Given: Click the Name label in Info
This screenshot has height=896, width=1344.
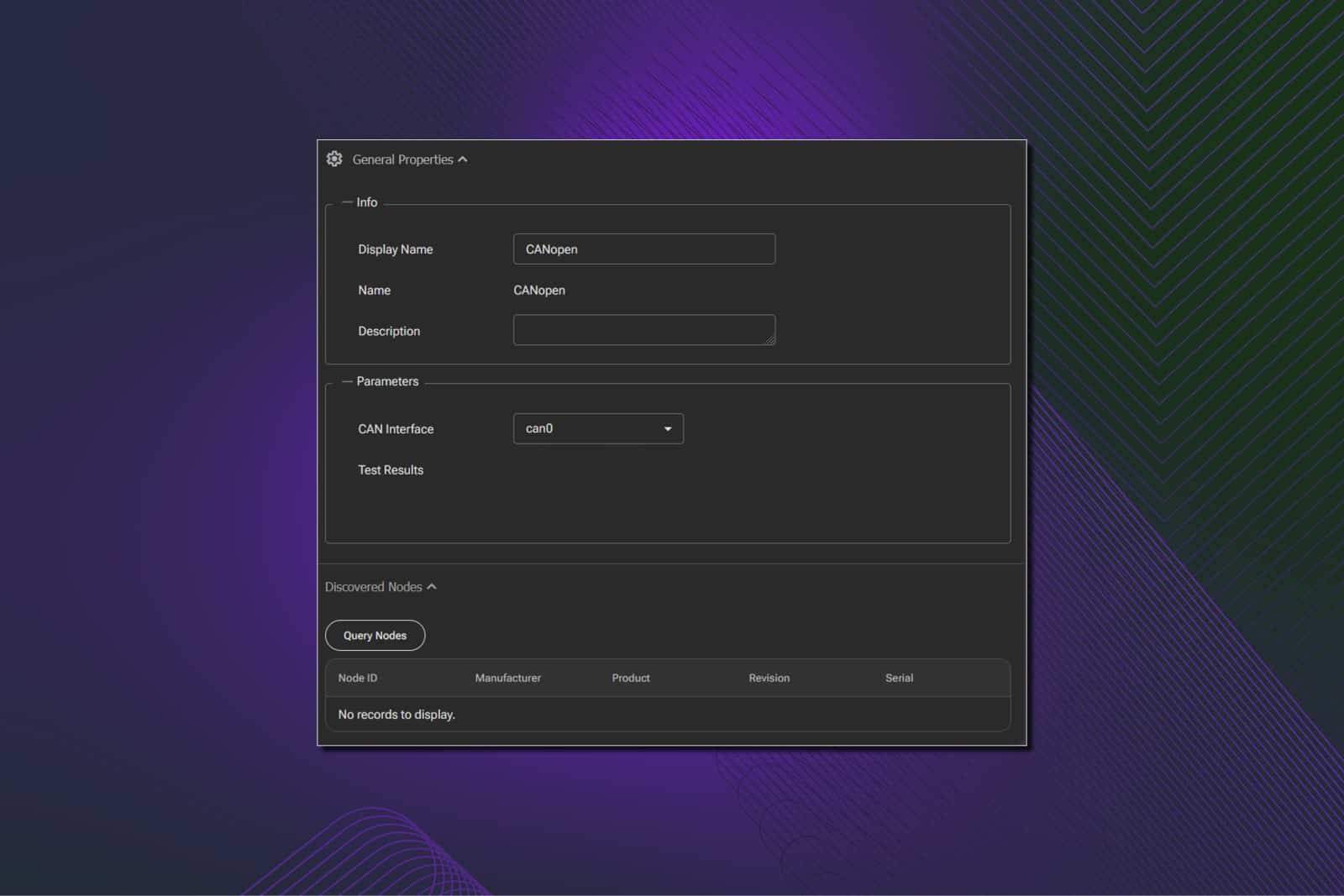Looking at the screenshot, I should click(375, 291).
